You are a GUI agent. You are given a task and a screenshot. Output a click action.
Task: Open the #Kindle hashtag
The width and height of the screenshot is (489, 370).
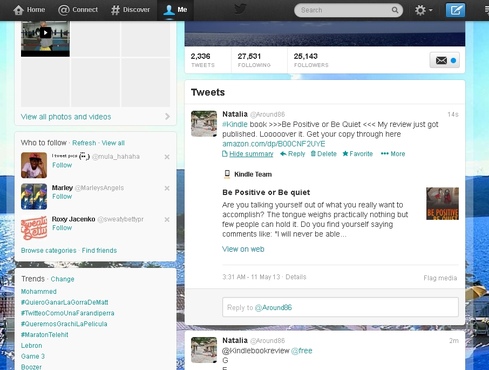[235, 124]
